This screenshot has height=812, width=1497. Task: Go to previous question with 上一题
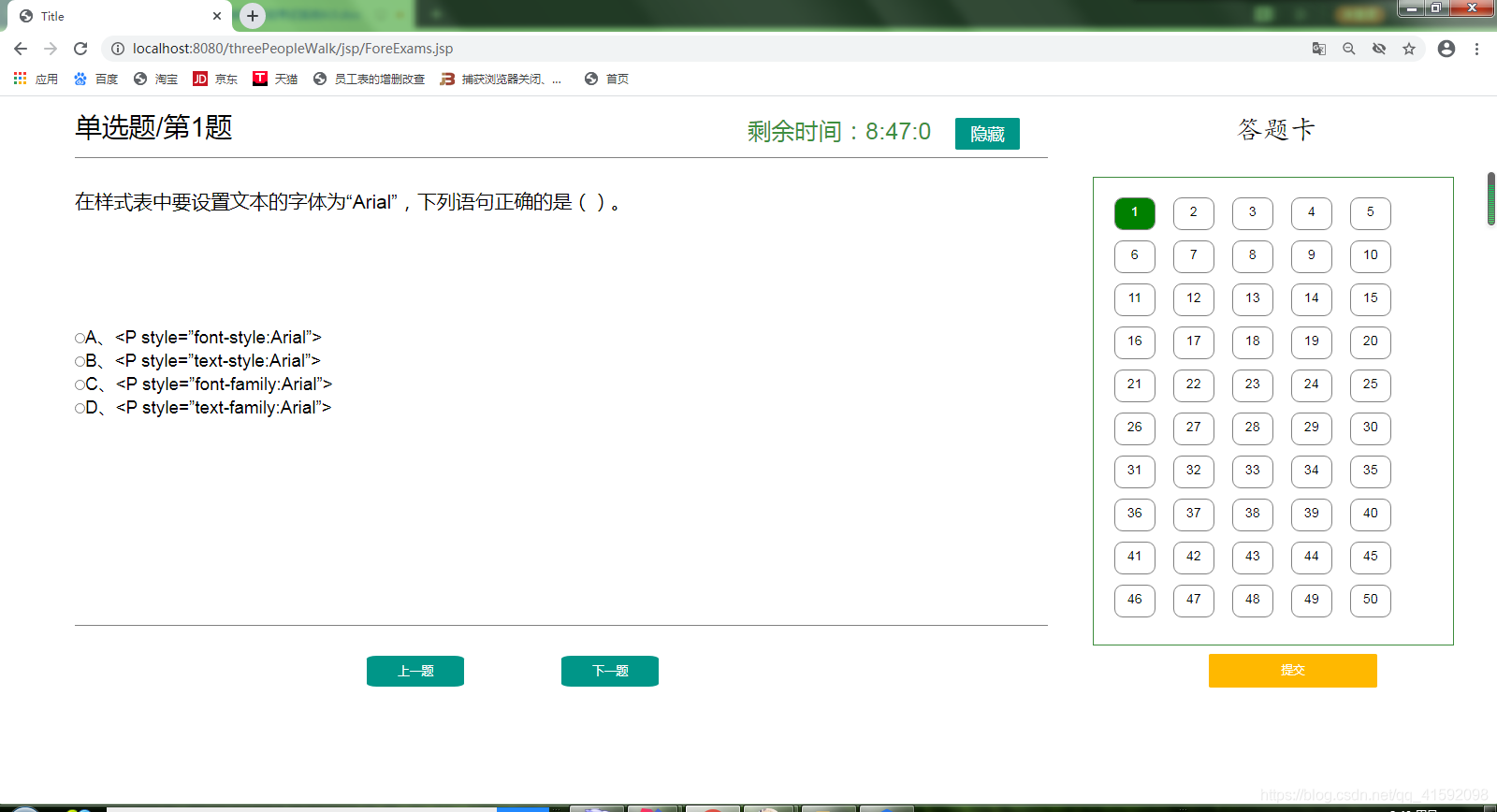pos(415,671)
